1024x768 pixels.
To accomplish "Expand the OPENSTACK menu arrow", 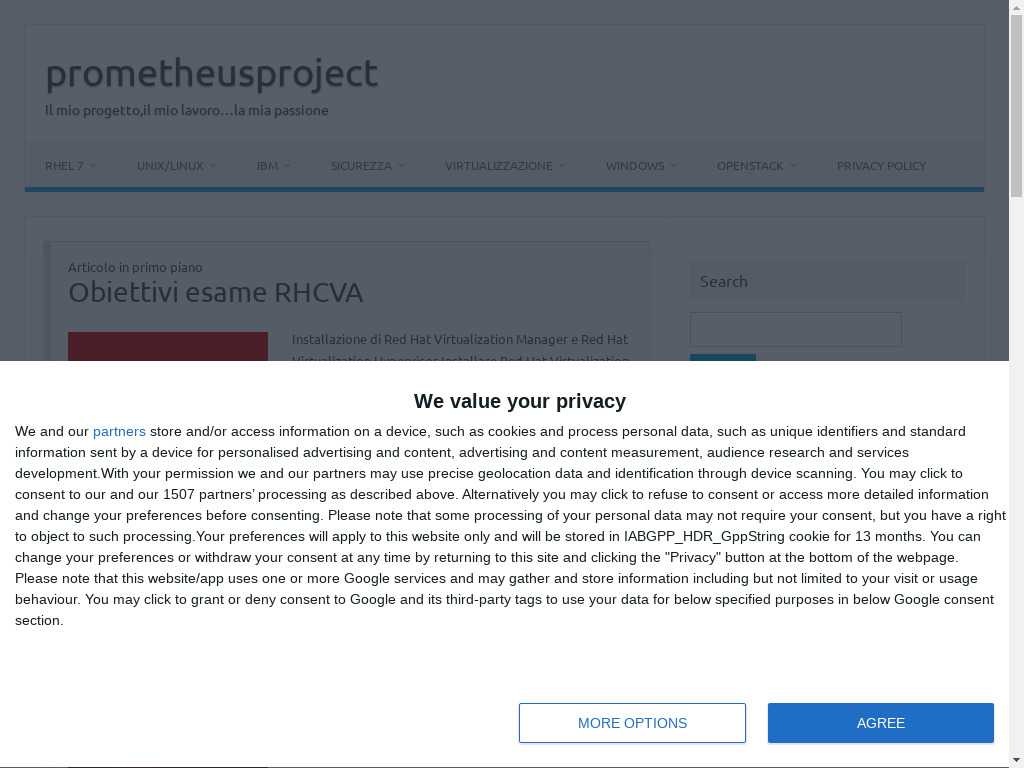I will tap(793, 166).
